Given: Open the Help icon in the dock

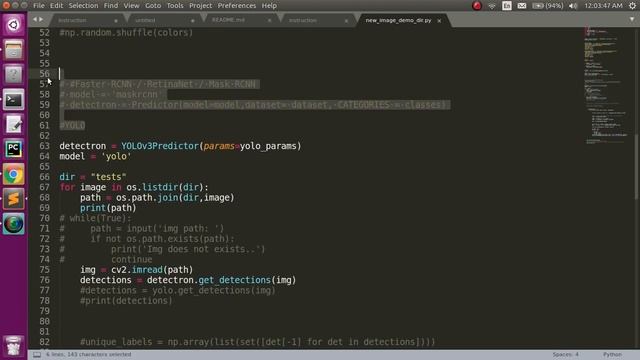Looking at the screenshot, I should point(13,75).
